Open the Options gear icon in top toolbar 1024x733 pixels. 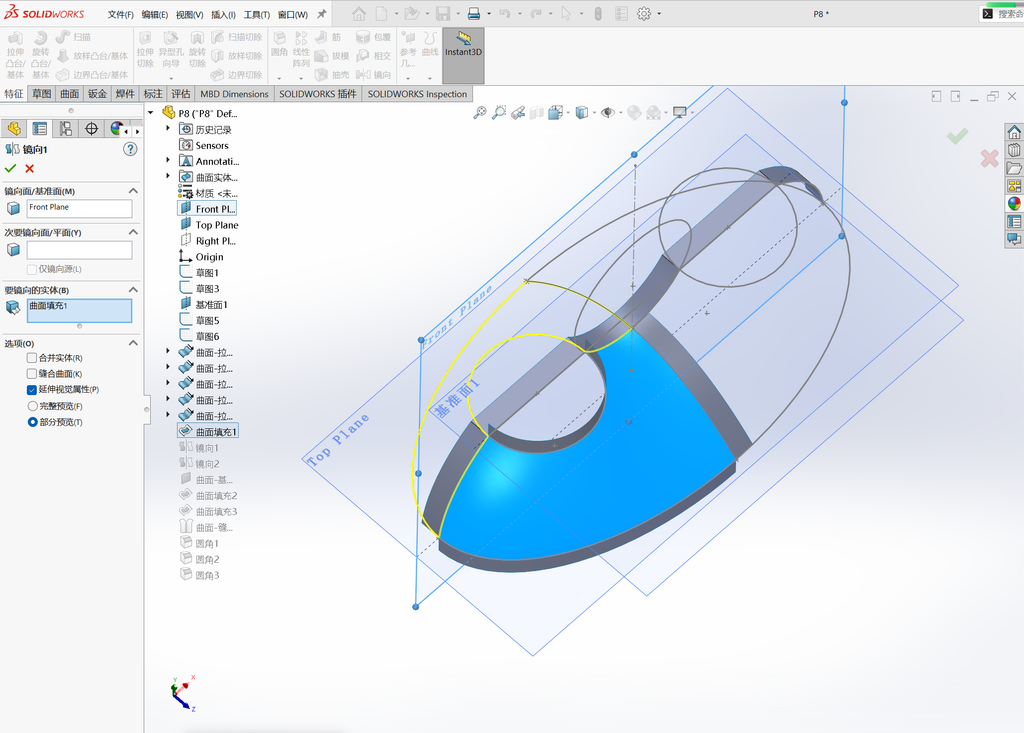pos(644,13)
